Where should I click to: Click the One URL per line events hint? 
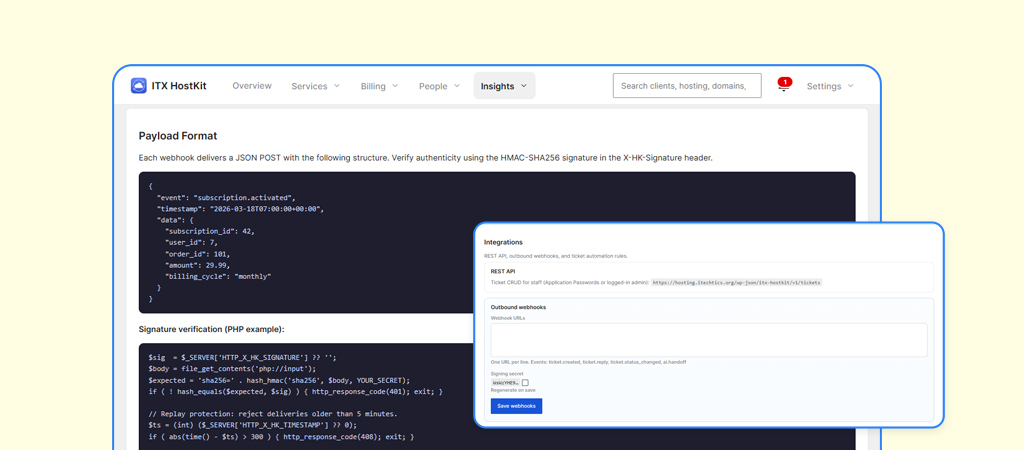tap(588, 362)
